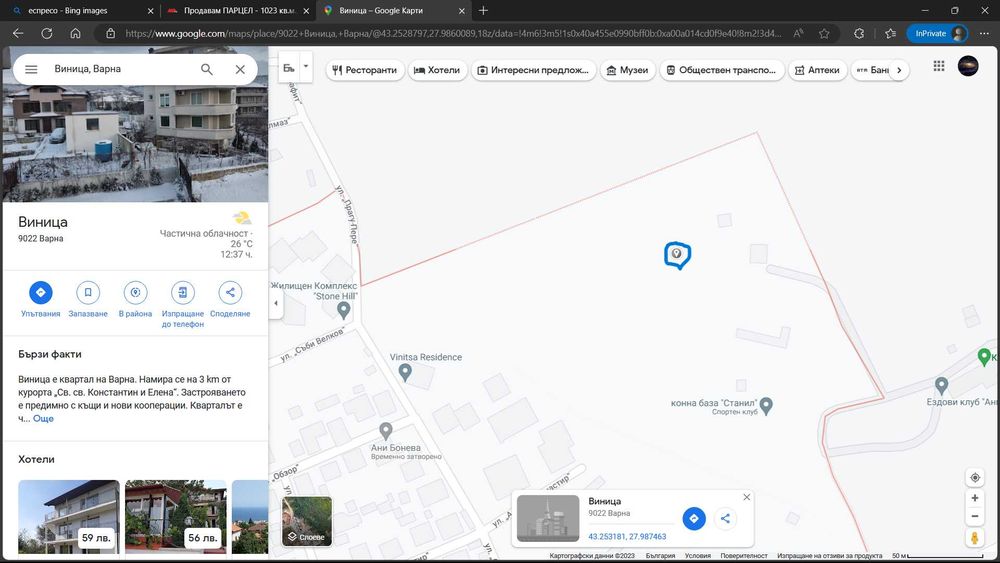Click the Ани Бонева map pin
Viewport: 1000px width, 563px height.
click(x=386, y=431)
